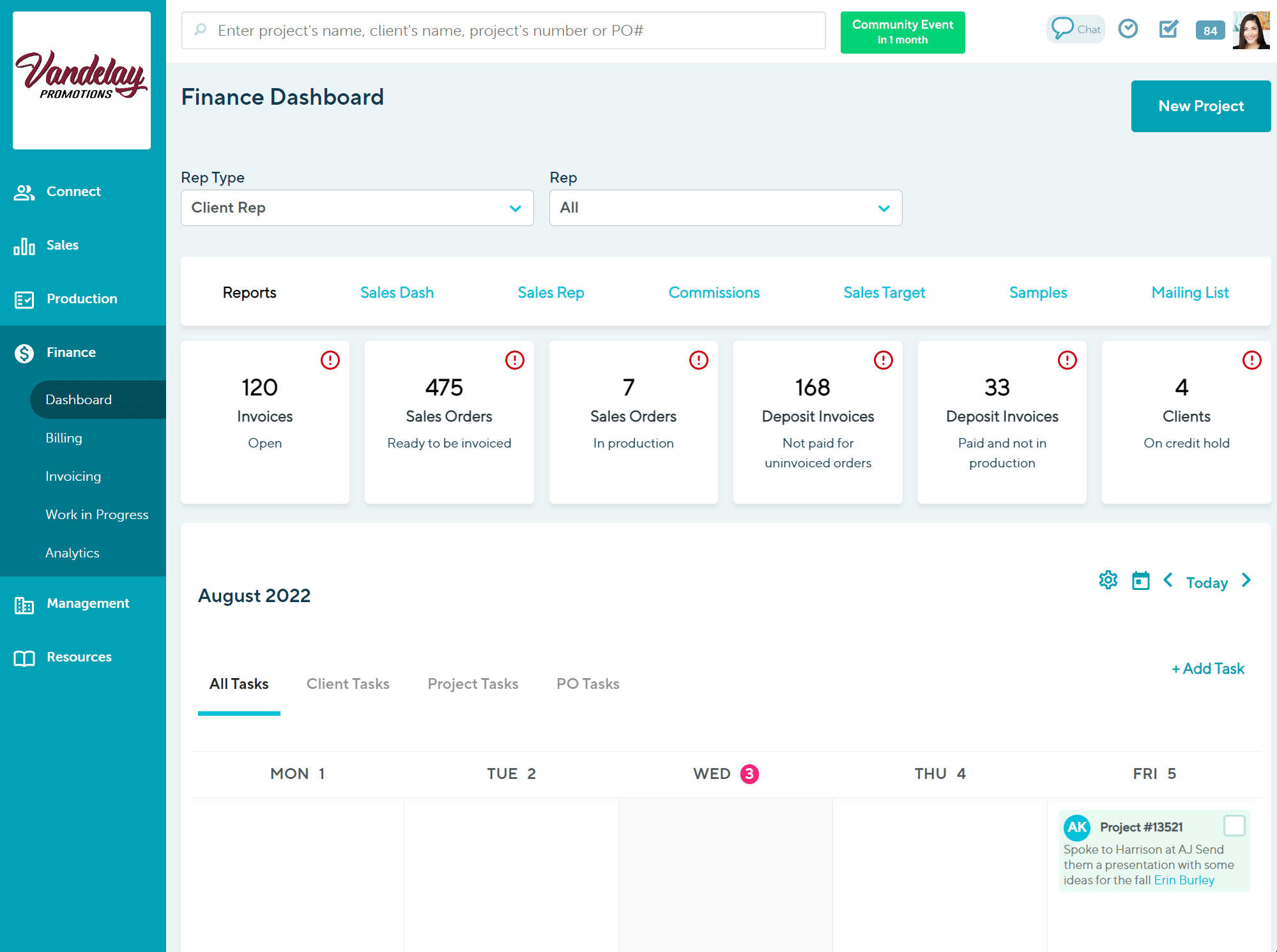Open the Rep All dropdown

point(725,208)
